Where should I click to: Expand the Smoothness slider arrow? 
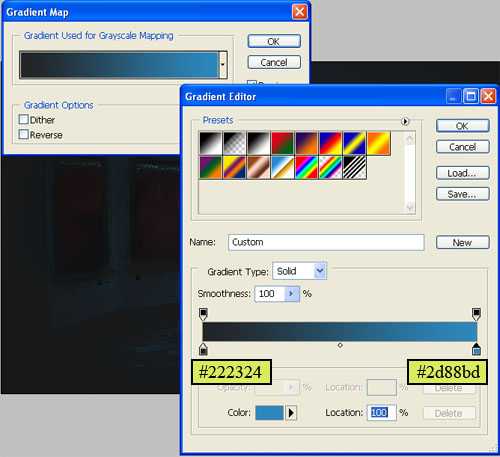pyautogui.click(x=291, y=294)
